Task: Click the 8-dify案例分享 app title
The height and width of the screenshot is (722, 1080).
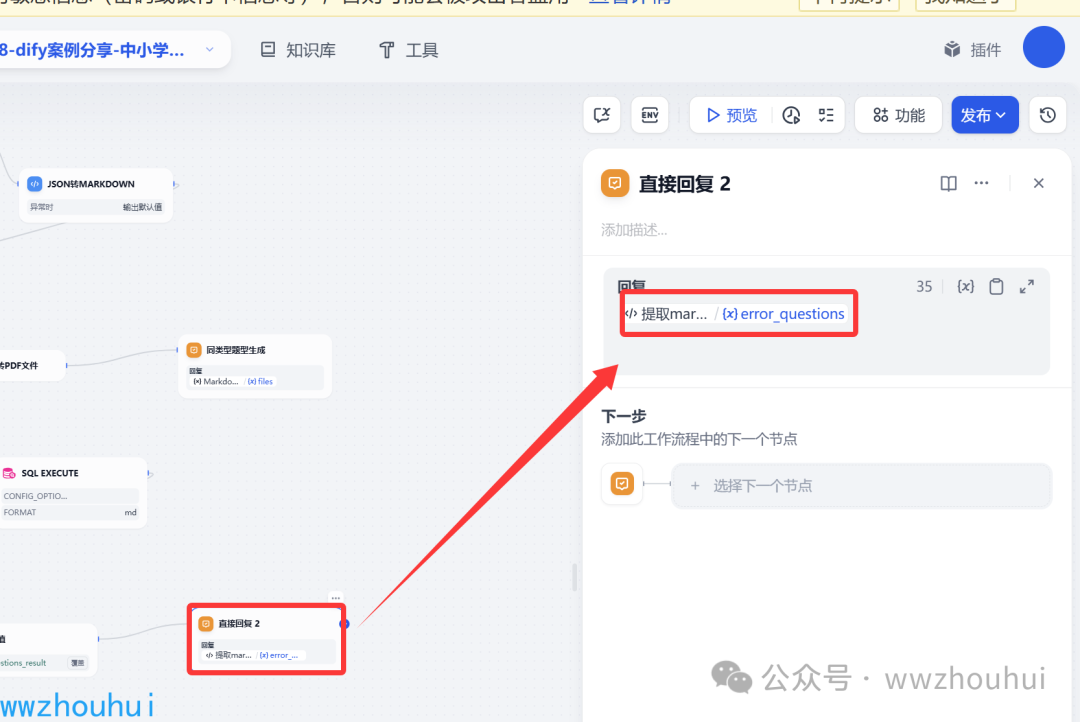Action: tap(92, 50)
